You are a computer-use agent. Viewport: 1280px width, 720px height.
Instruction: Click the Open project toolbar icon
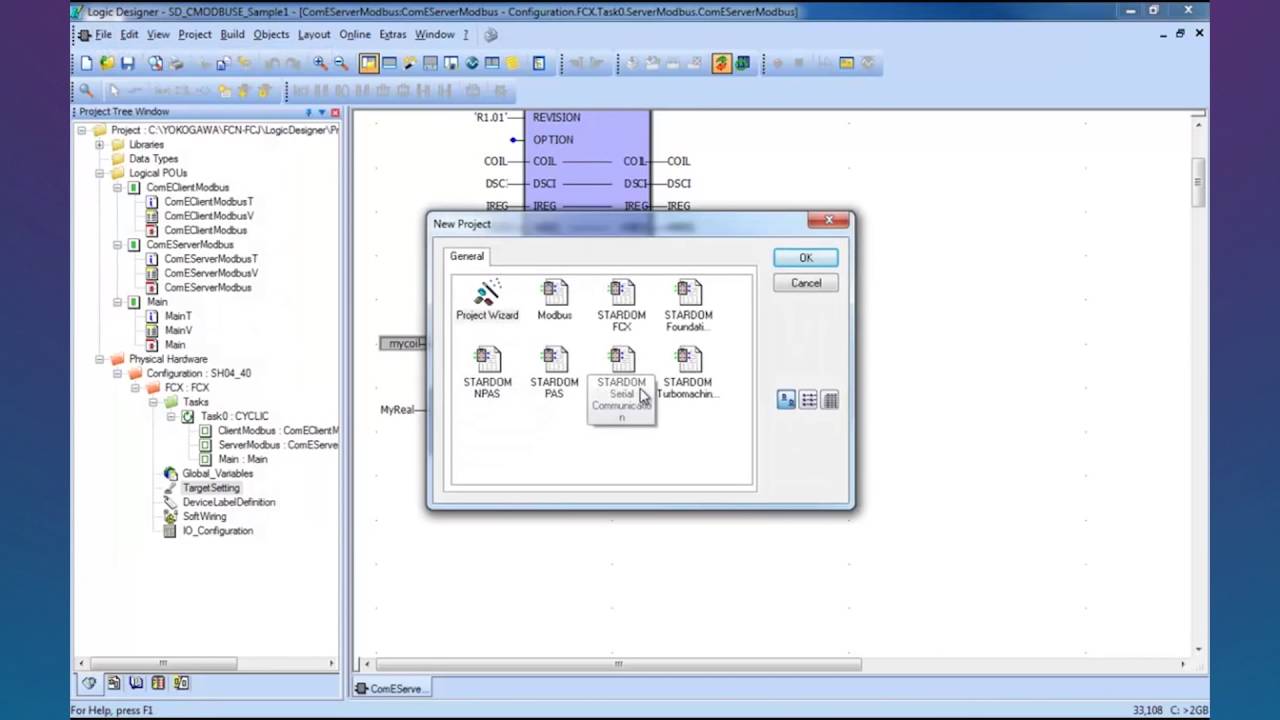pos(107,63)
